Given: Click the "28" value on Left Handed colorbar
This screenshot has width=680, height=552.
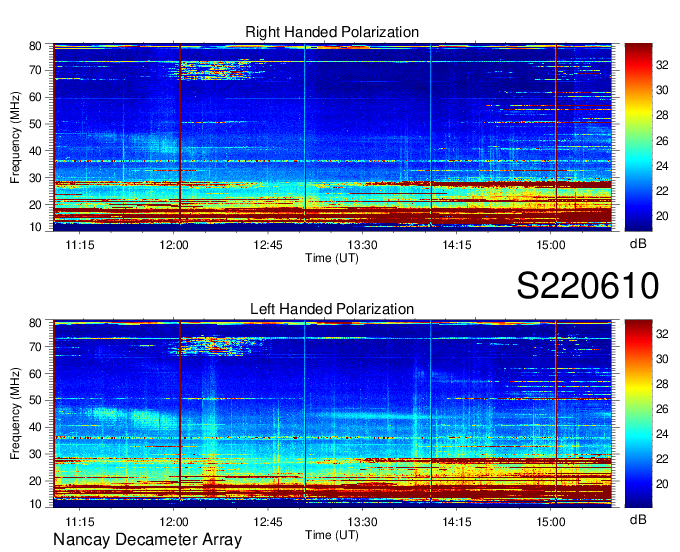Looking at the screenshot, I should click(662, 384).
